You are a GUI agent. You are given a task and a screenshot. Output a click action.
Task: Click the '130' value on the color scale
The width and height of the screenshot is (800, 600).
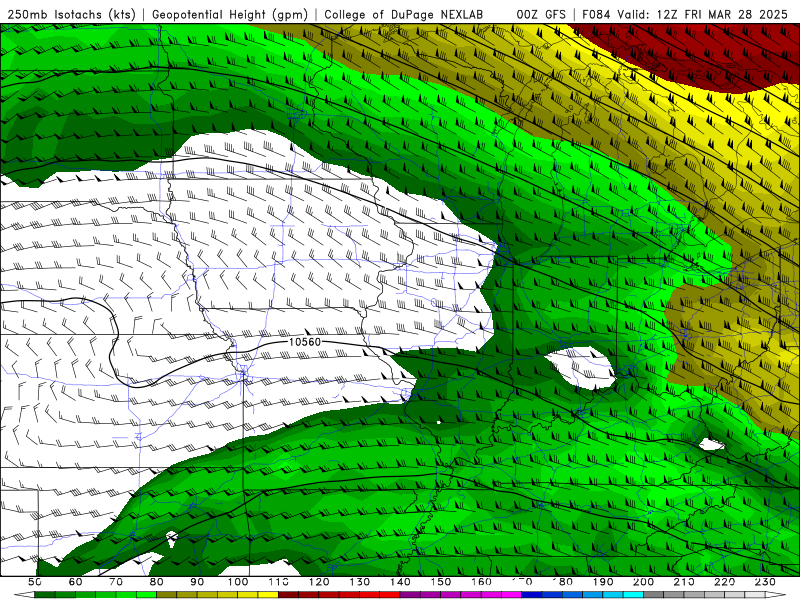(360, 582)
